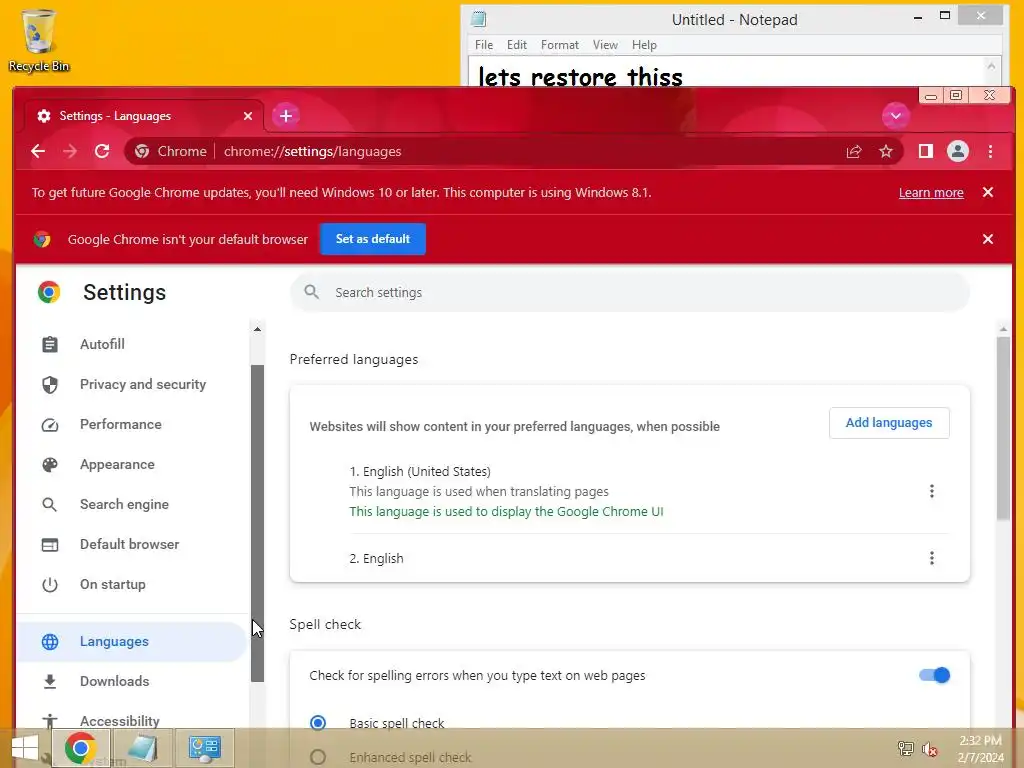
Task: Open Notepad View menu
Action: point(605,45)
